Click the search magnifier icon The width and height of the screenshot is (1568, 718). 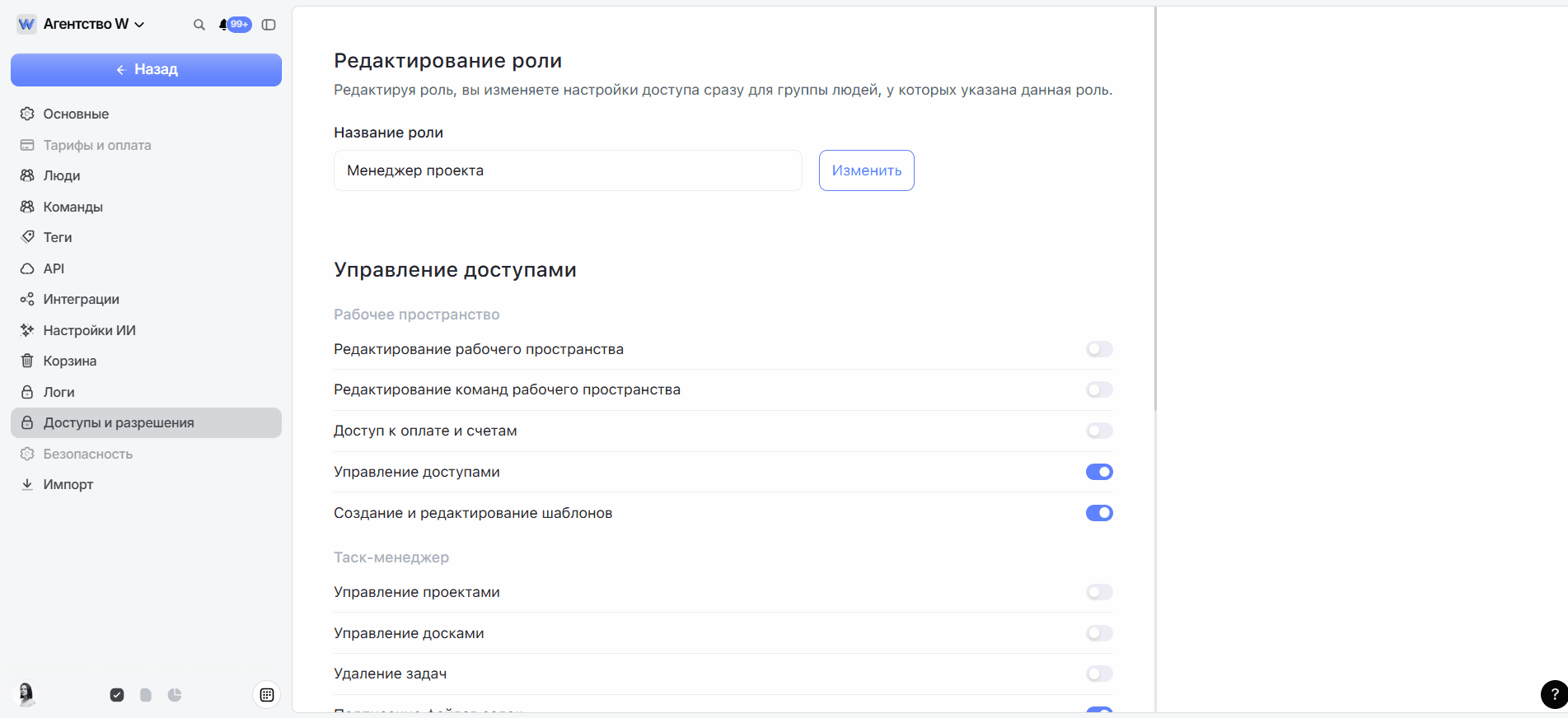[199, 25]
